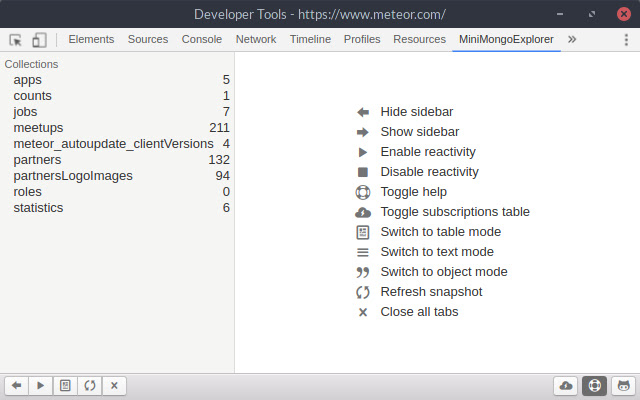
Task: Minimize the Developer Tools window
Action: 560,14
